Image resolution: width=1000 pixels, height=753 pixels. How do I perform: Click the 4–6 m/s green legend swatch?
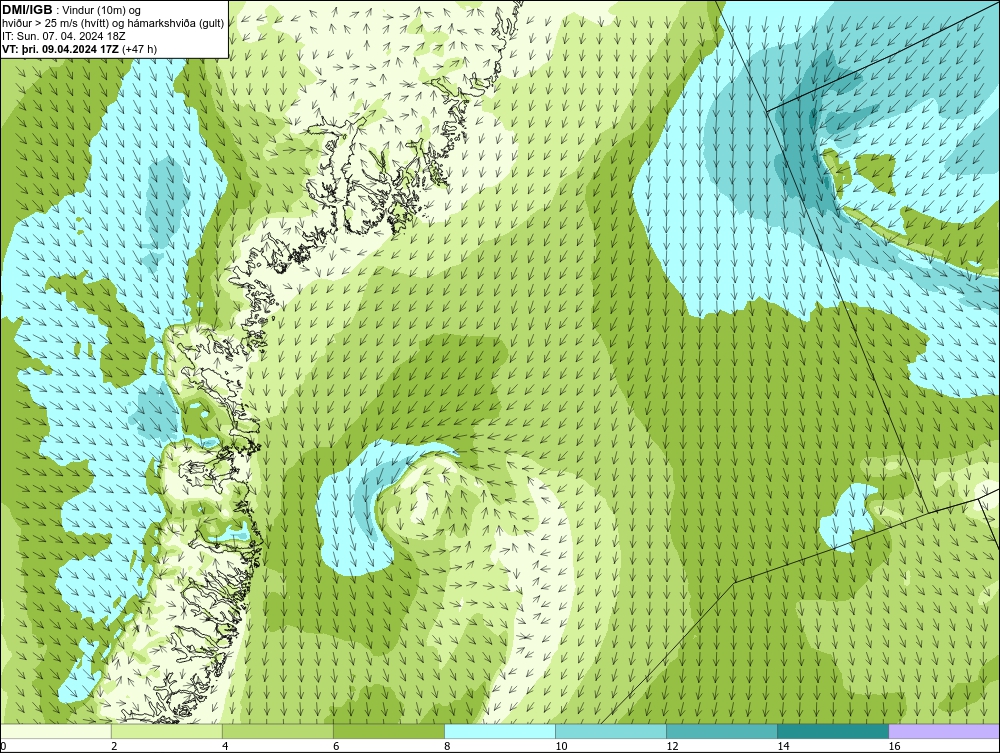[278, 731]
